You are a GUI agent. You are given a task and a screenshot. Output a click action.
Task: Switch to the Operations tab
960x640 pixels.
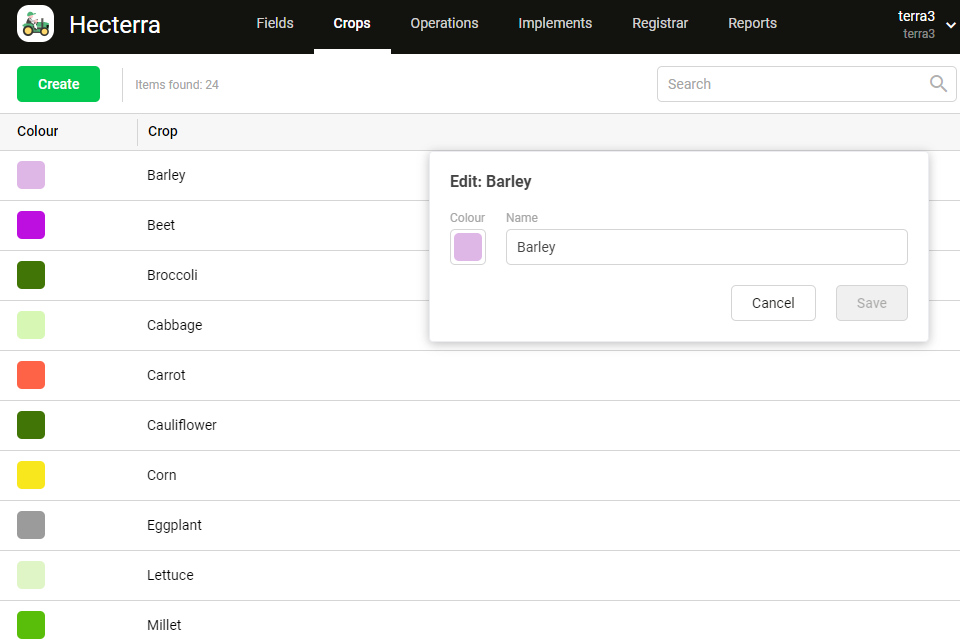(x=444, y=23)
